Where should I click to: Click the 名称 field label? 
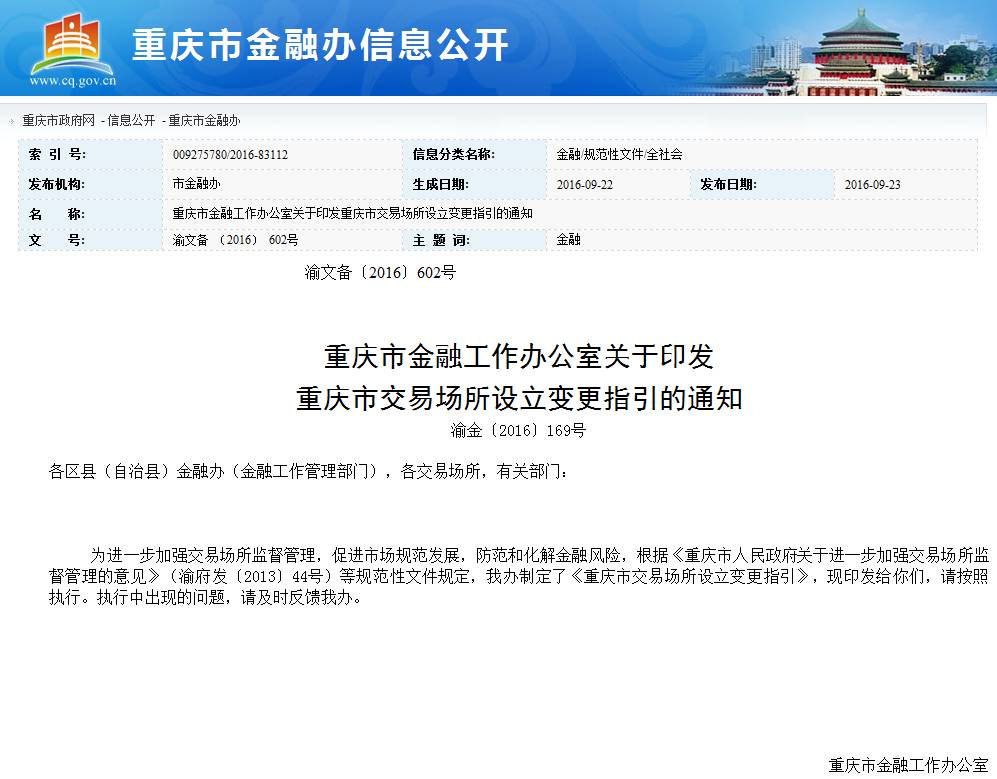pyautogui.click(x=57, y=214)
